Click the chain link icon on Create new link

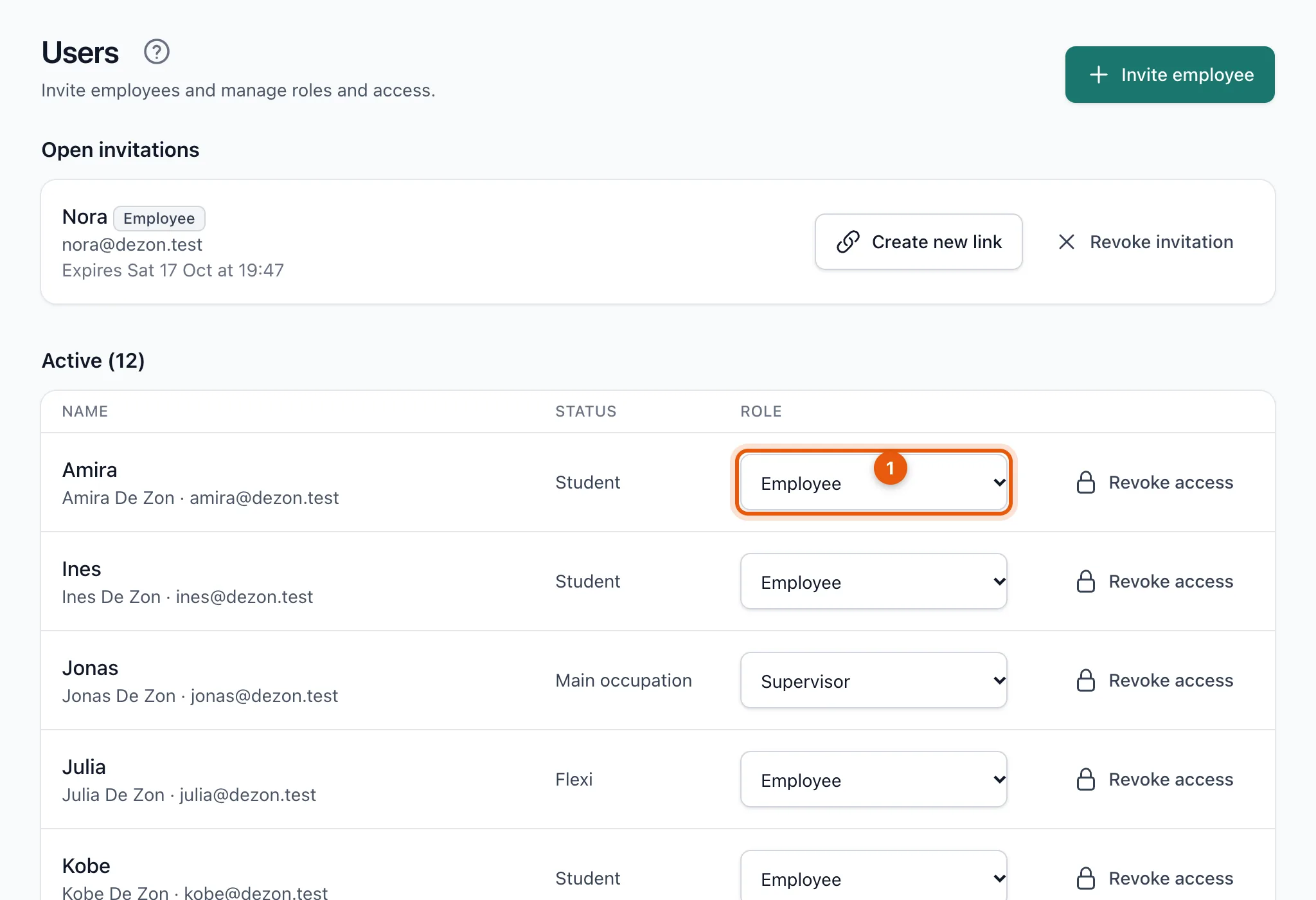(x=848, y=242)
